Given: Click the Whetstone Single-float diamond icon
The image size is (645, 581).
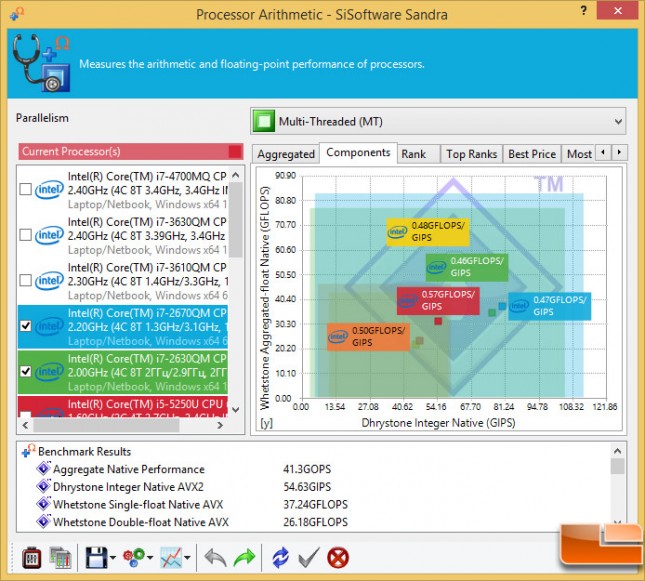Looking at the screenshot, I should 43,504.
